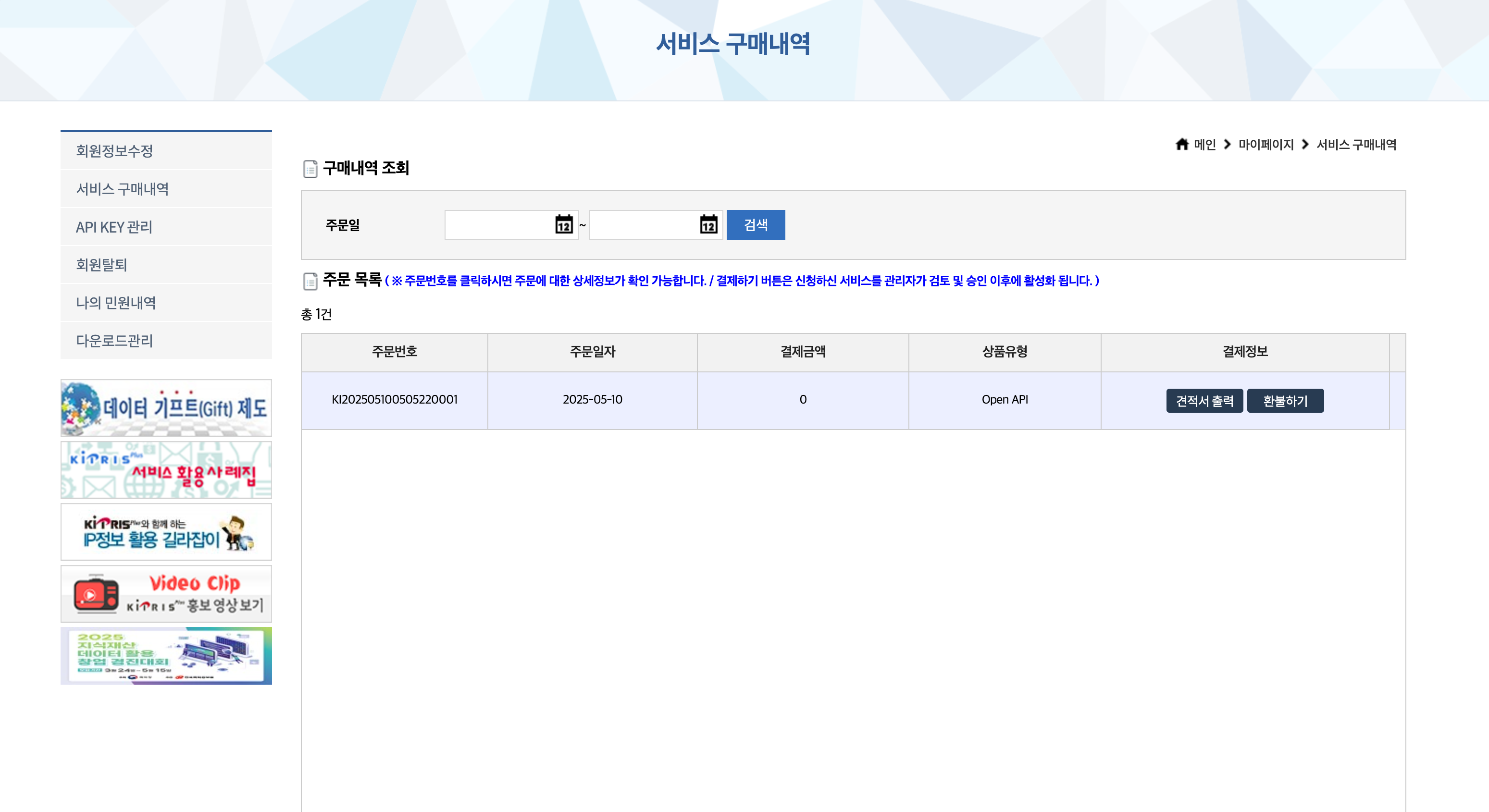
Task: Click the 환불하기 refund button
Action: (x=1285, y=401)
